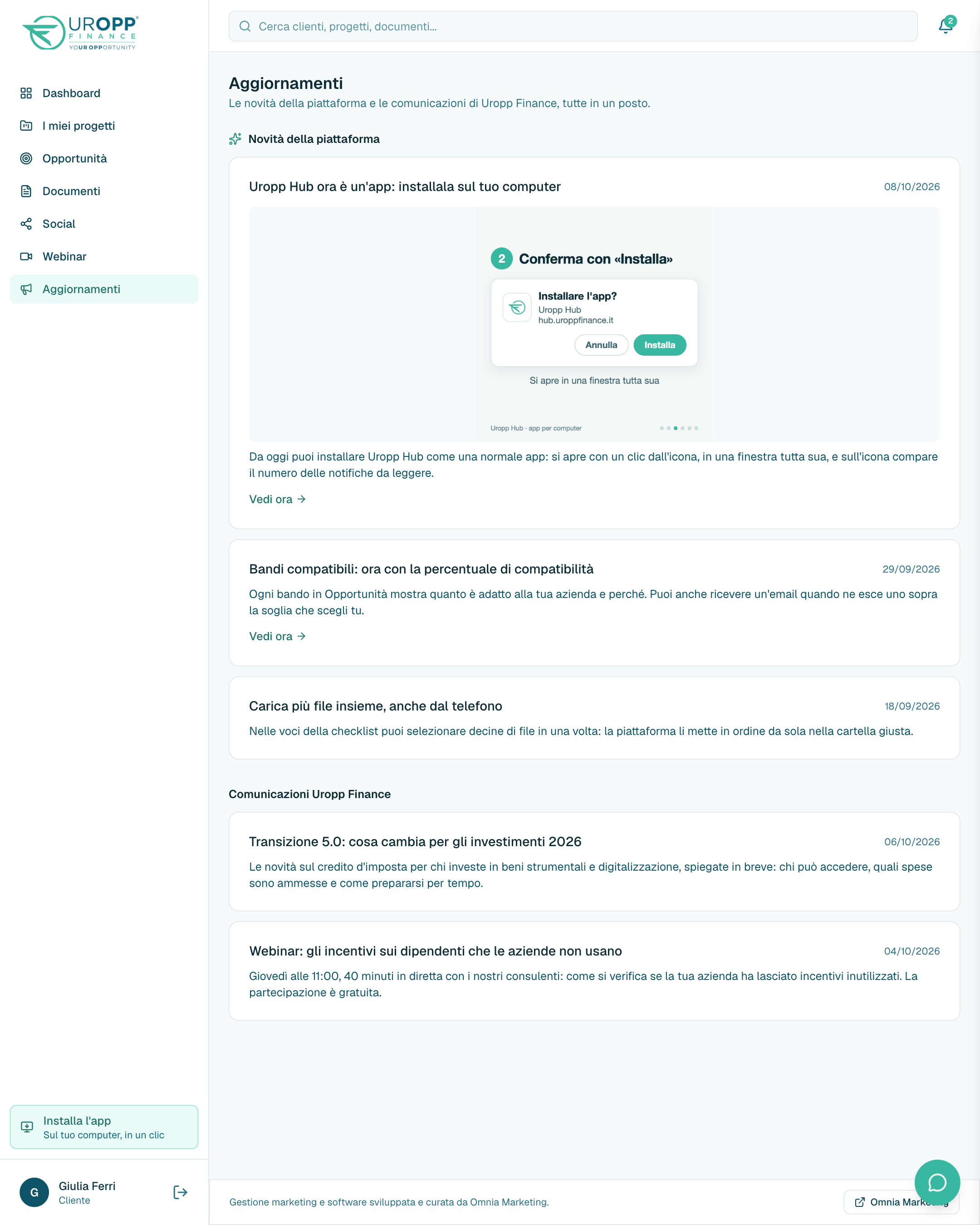Click the Installa button in the preview image

[660, 345]
